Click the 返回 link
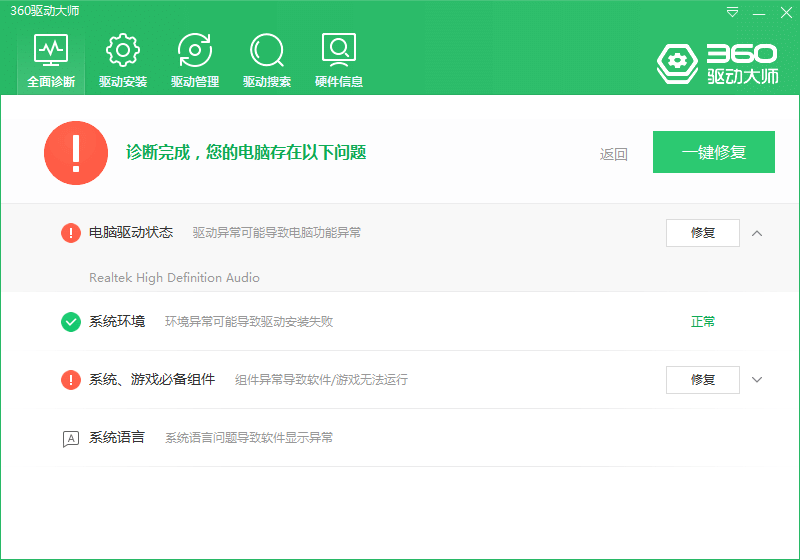The image size is (800, 560). (x=613, y=154)
